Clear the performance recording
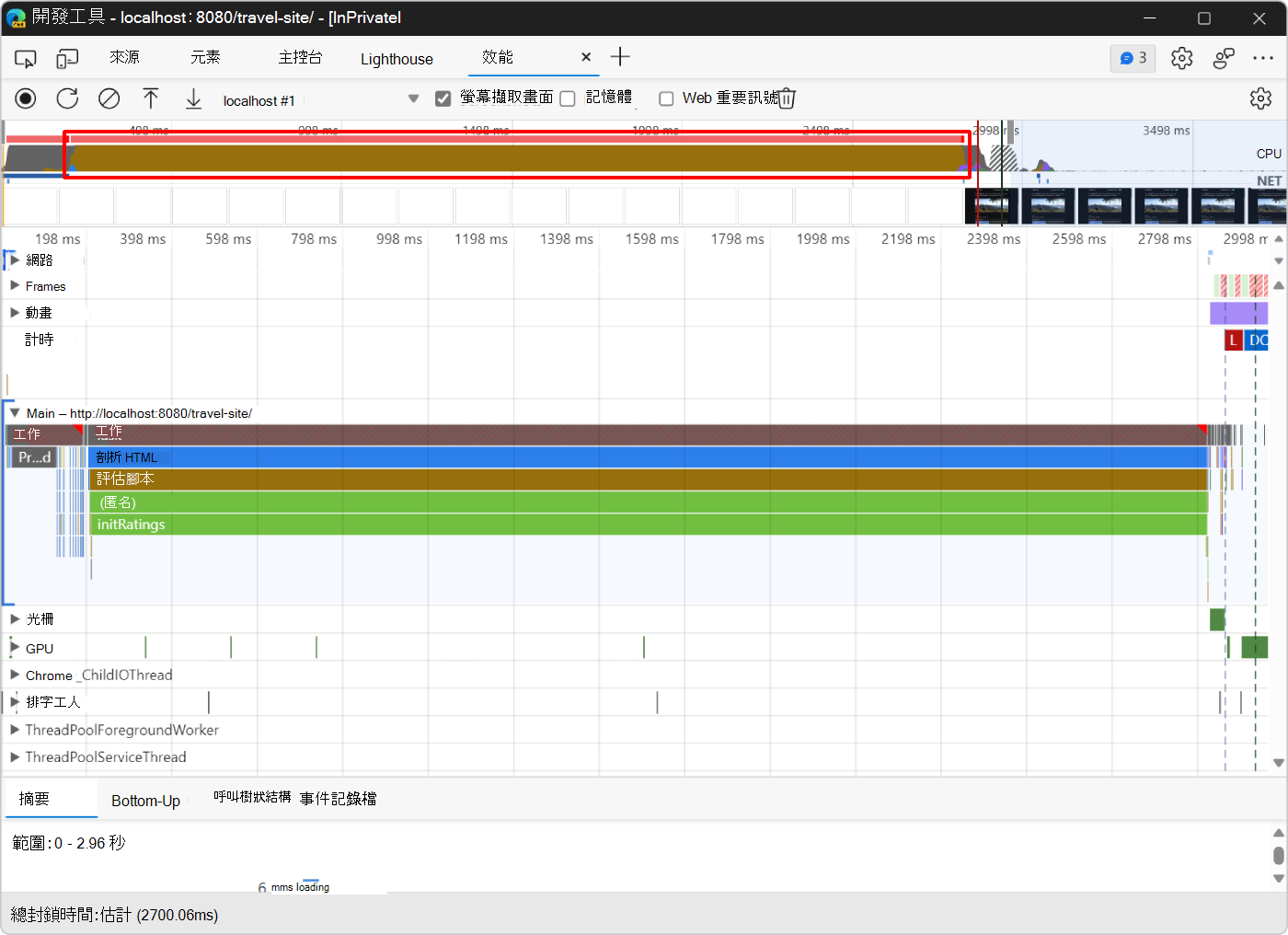The image size is (1288, 935). point(109,98)
